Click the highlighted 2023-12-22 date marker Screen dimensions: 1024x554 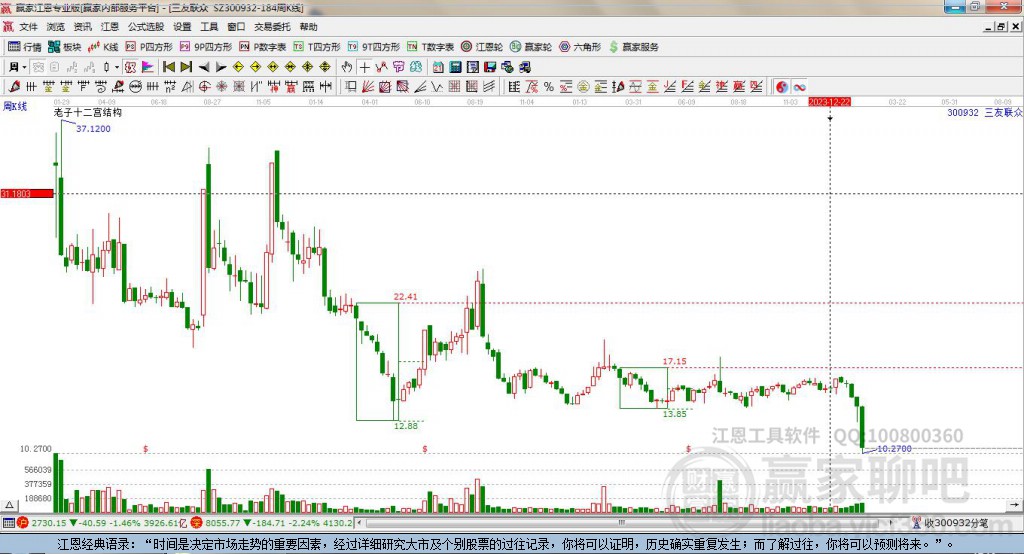(829, 102)
